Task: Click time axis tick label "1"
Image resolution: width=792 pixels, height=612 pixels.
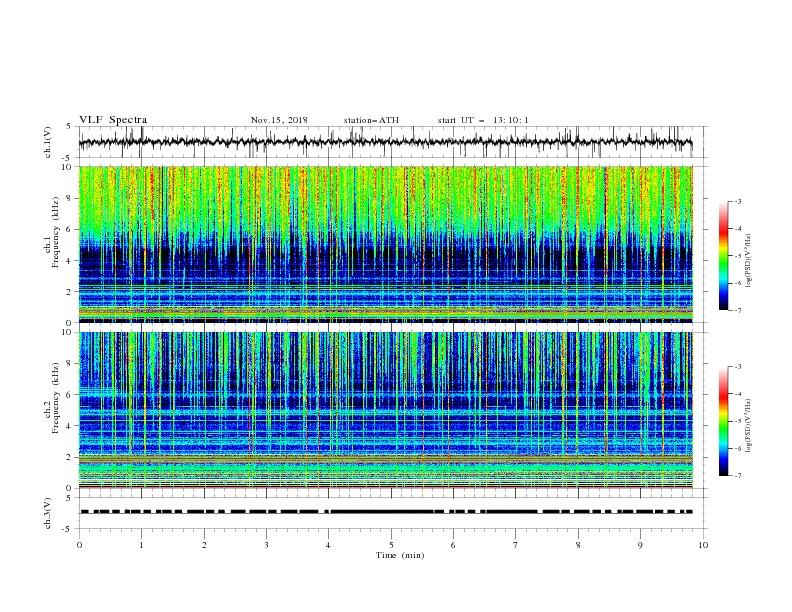Action: click(142, 545)
